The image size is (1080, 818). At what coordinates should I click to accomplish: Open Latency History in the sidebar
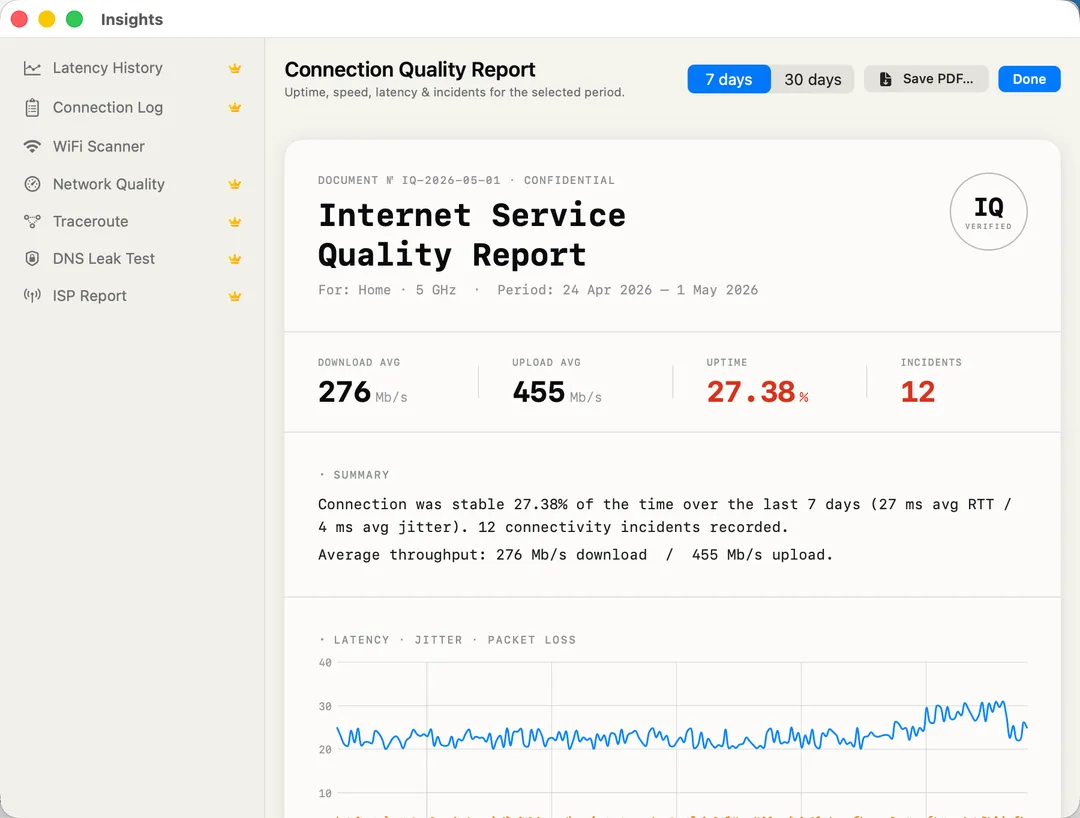132,68
